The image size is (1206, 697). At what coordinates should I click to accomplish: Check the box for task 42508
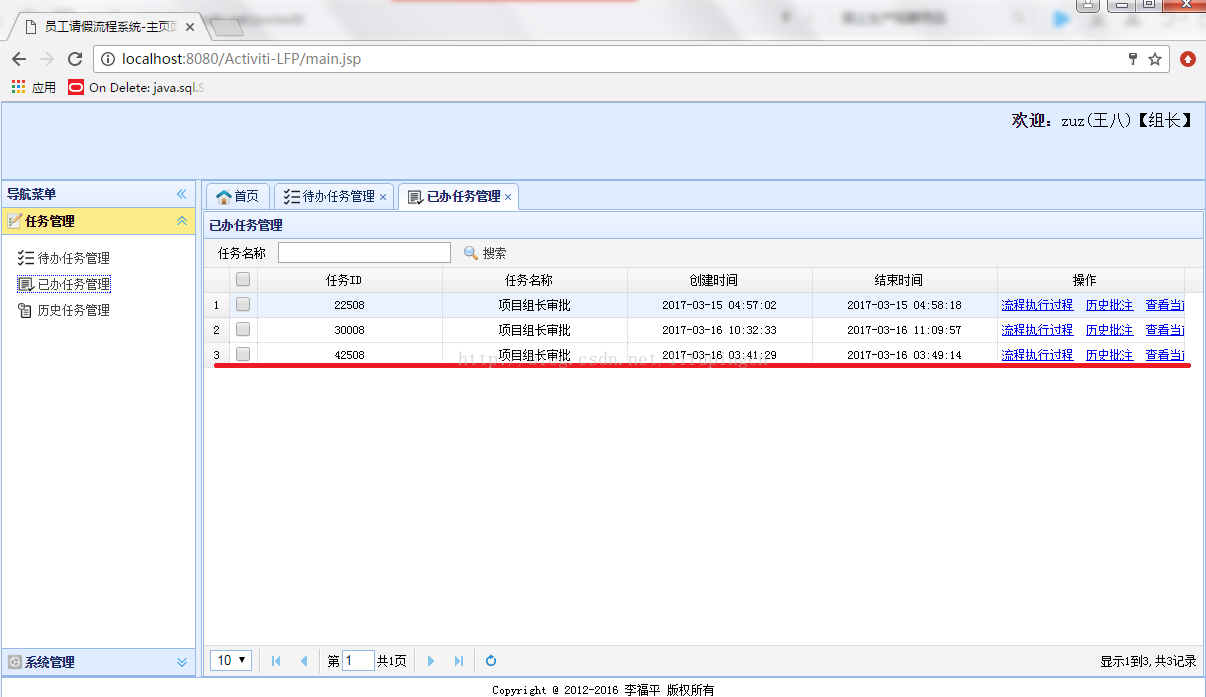click(x=243, y=355)
